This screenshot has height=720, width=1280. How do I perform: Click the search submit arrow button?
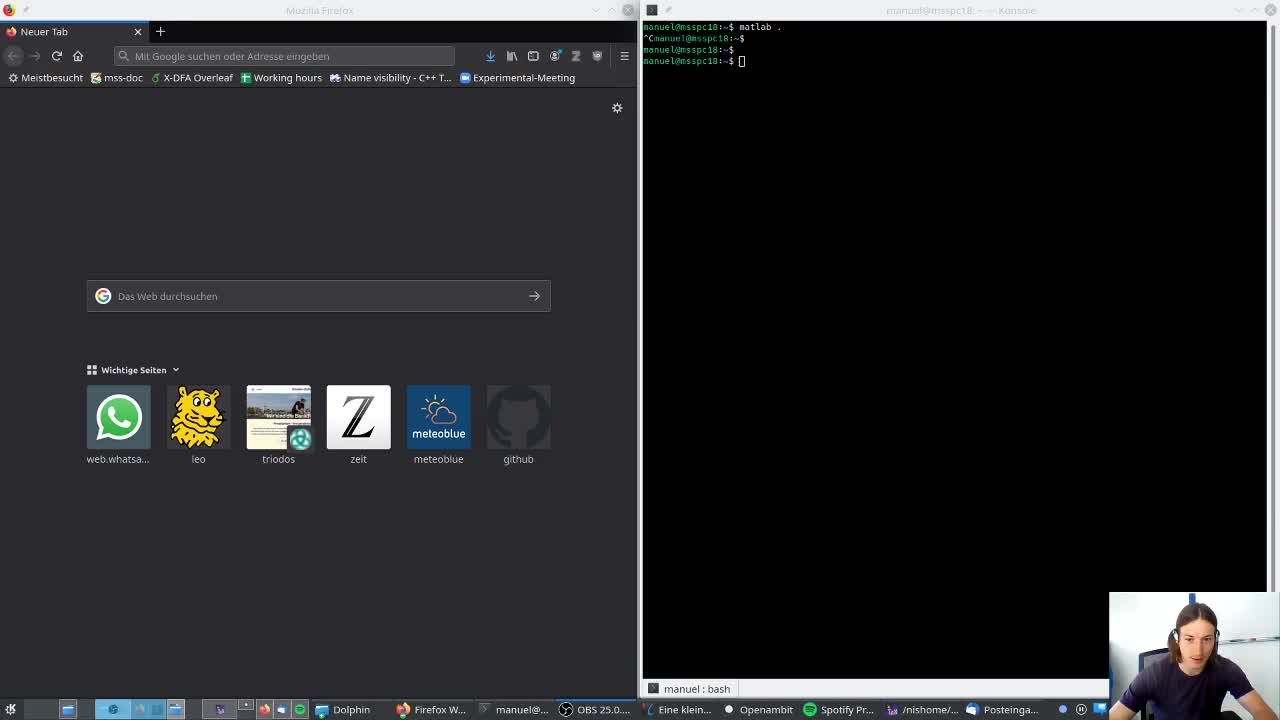click(x=534, y=296)
